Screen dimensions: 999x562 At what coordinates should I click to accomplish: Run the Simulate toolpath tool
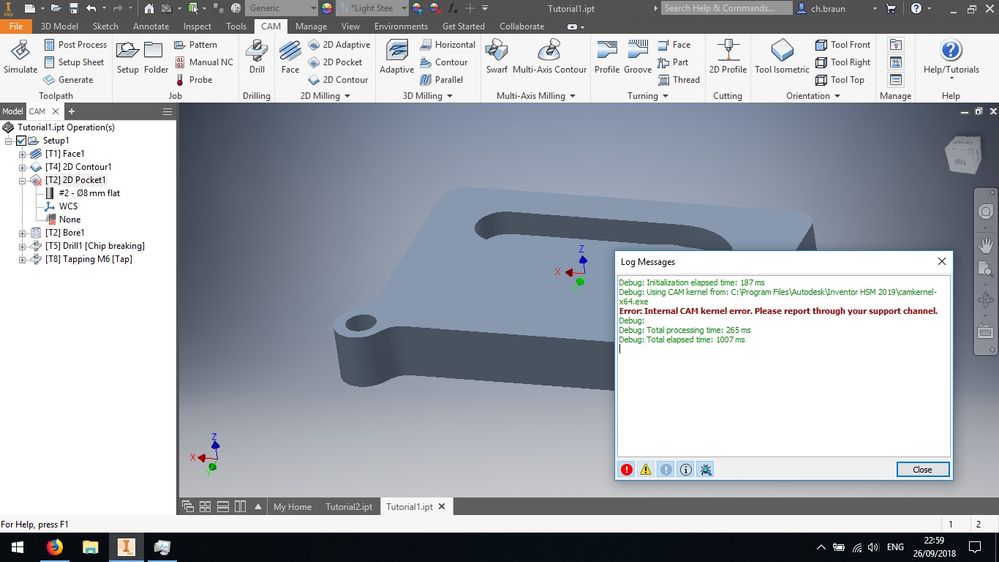[x=20, y=57]
